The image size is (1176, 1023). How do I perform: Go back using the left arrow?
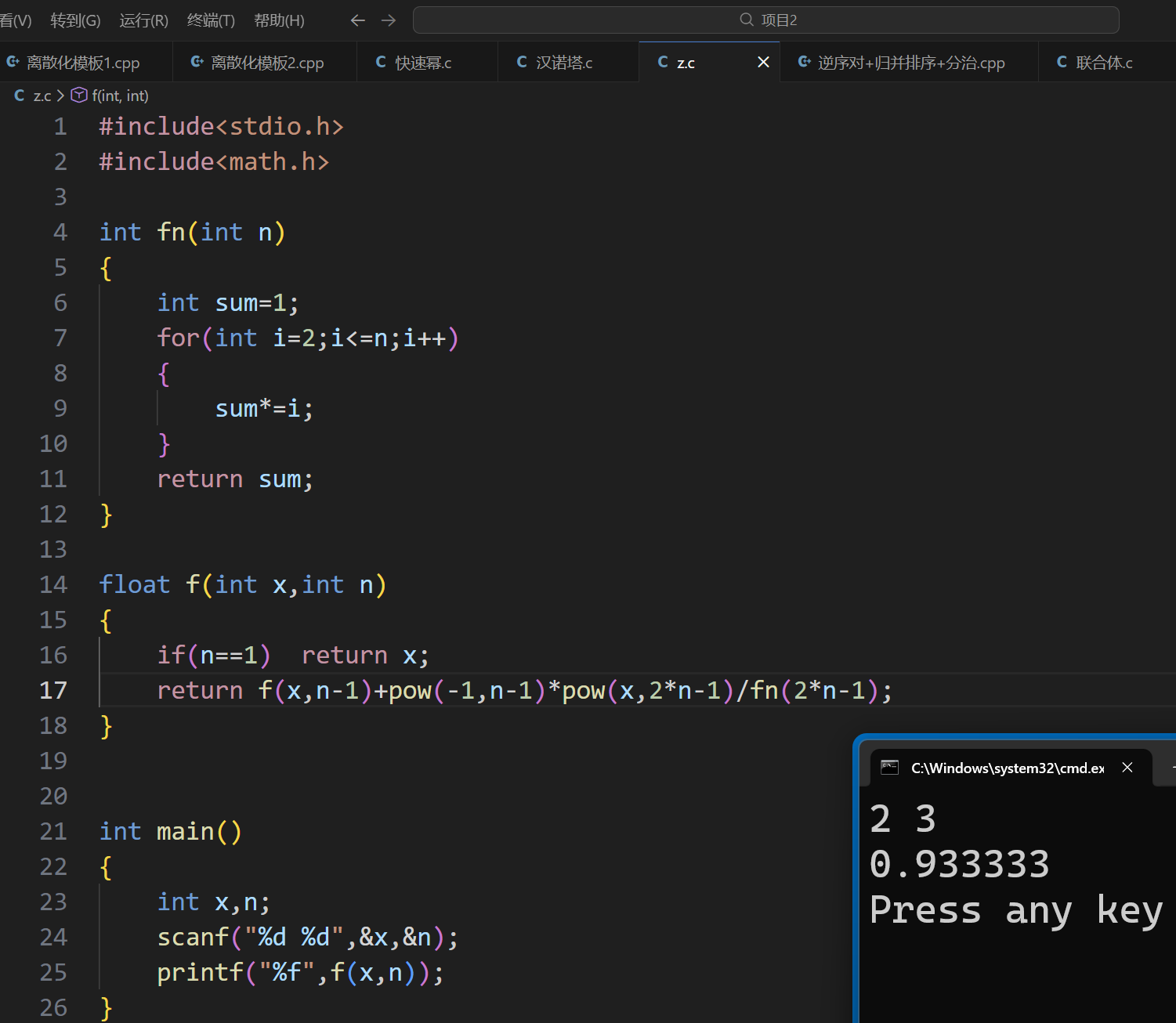tap(358, 20)
